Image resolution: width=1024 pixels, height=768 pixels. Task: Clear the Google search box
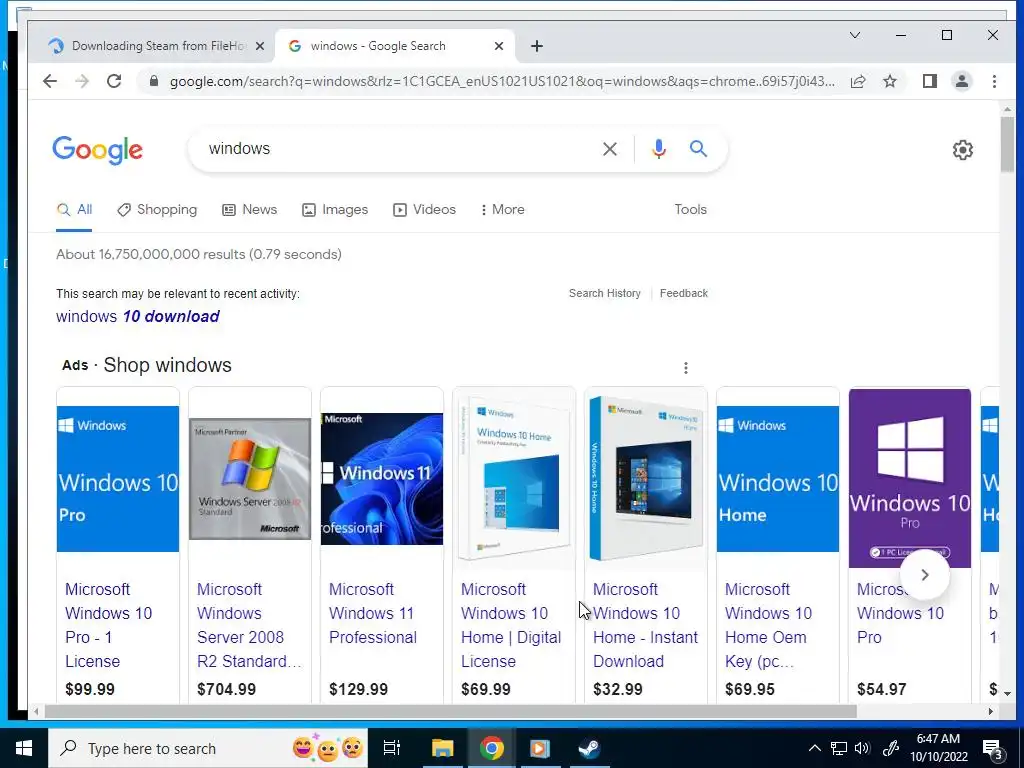610,149
